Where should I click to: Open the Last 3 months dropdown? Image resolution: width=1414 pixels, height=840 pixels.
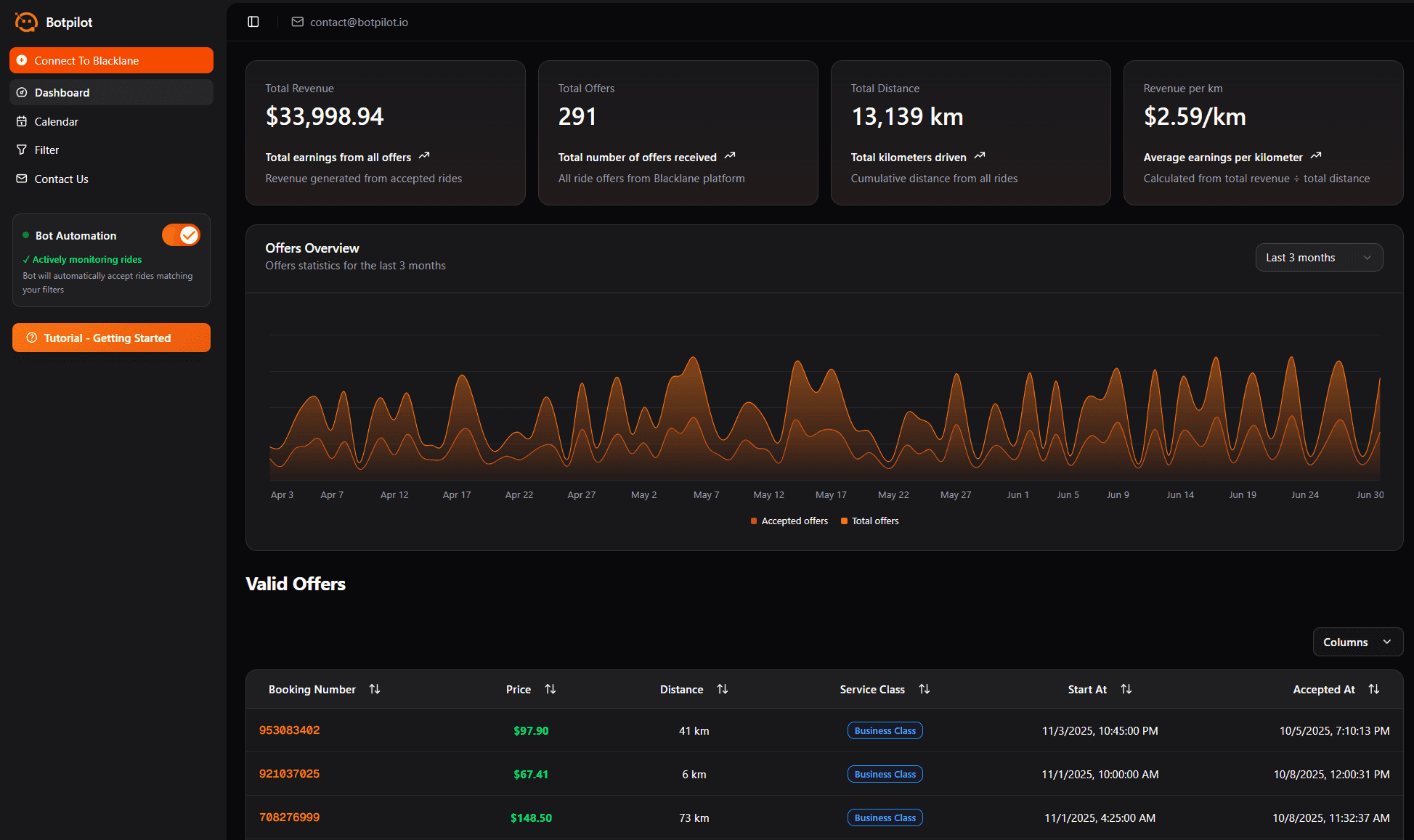[x=1319, y=257]
